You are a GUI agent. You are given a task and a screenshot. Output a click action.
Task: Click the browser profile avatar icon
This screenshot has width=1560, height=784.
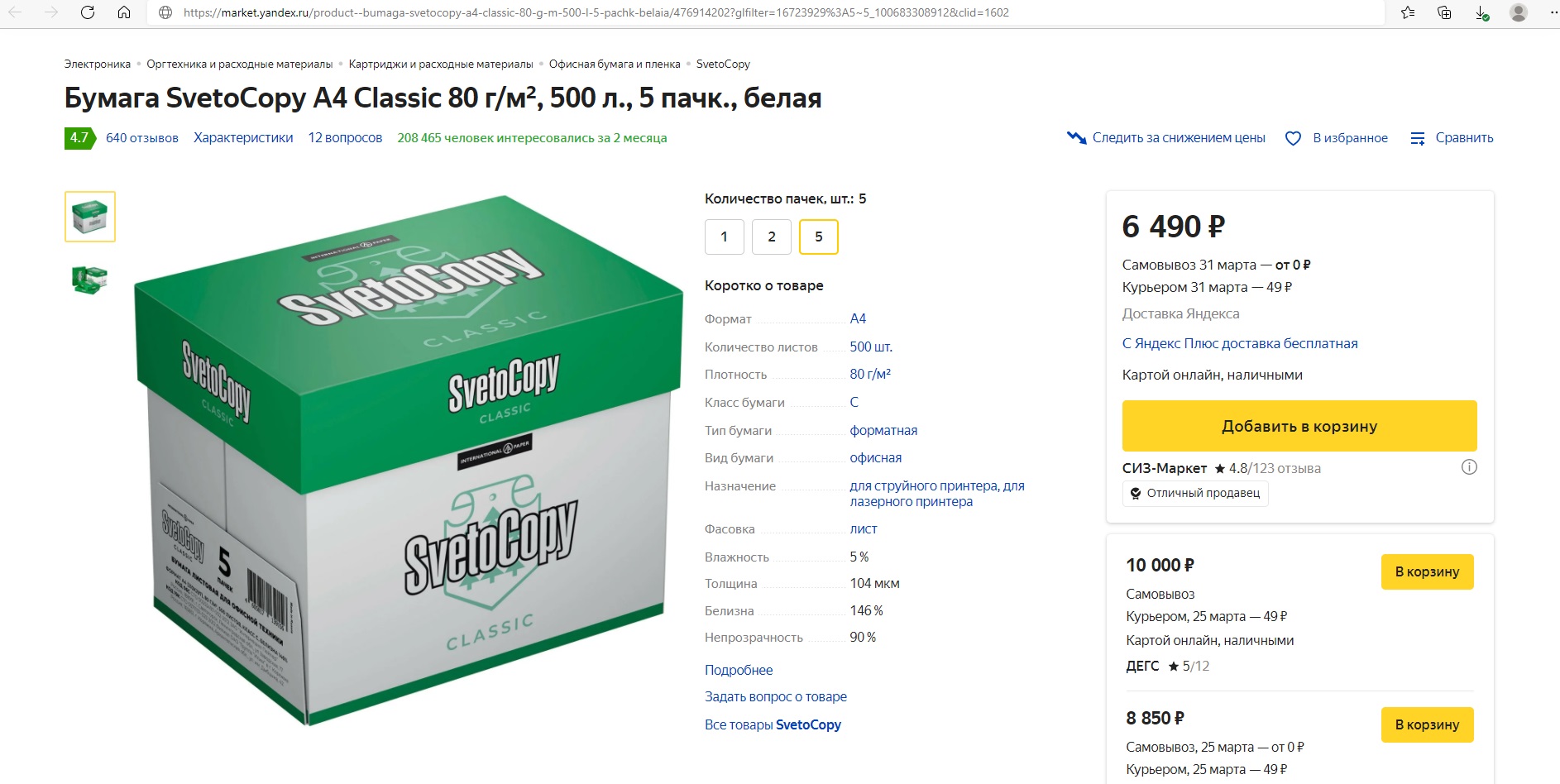[x=1519, y=12]
